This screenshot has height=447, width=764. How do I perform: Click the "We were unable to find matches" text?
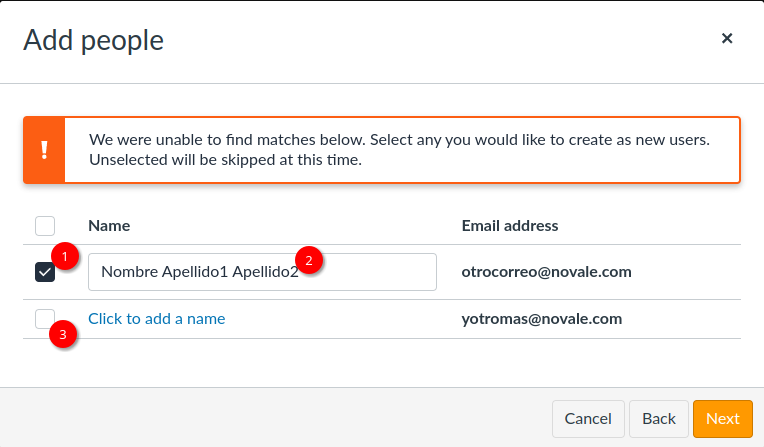(399, 140)
